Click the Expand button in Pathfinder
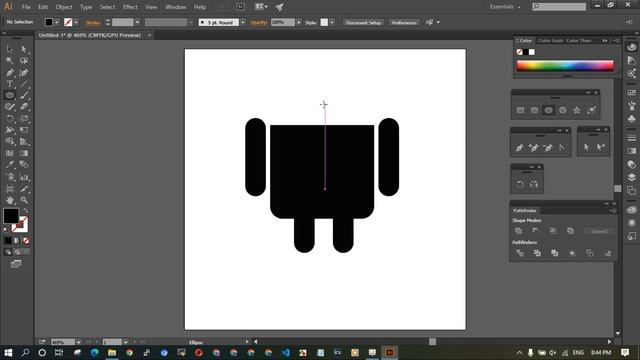Viewport: 640px width, 360px height. point(599,231)
